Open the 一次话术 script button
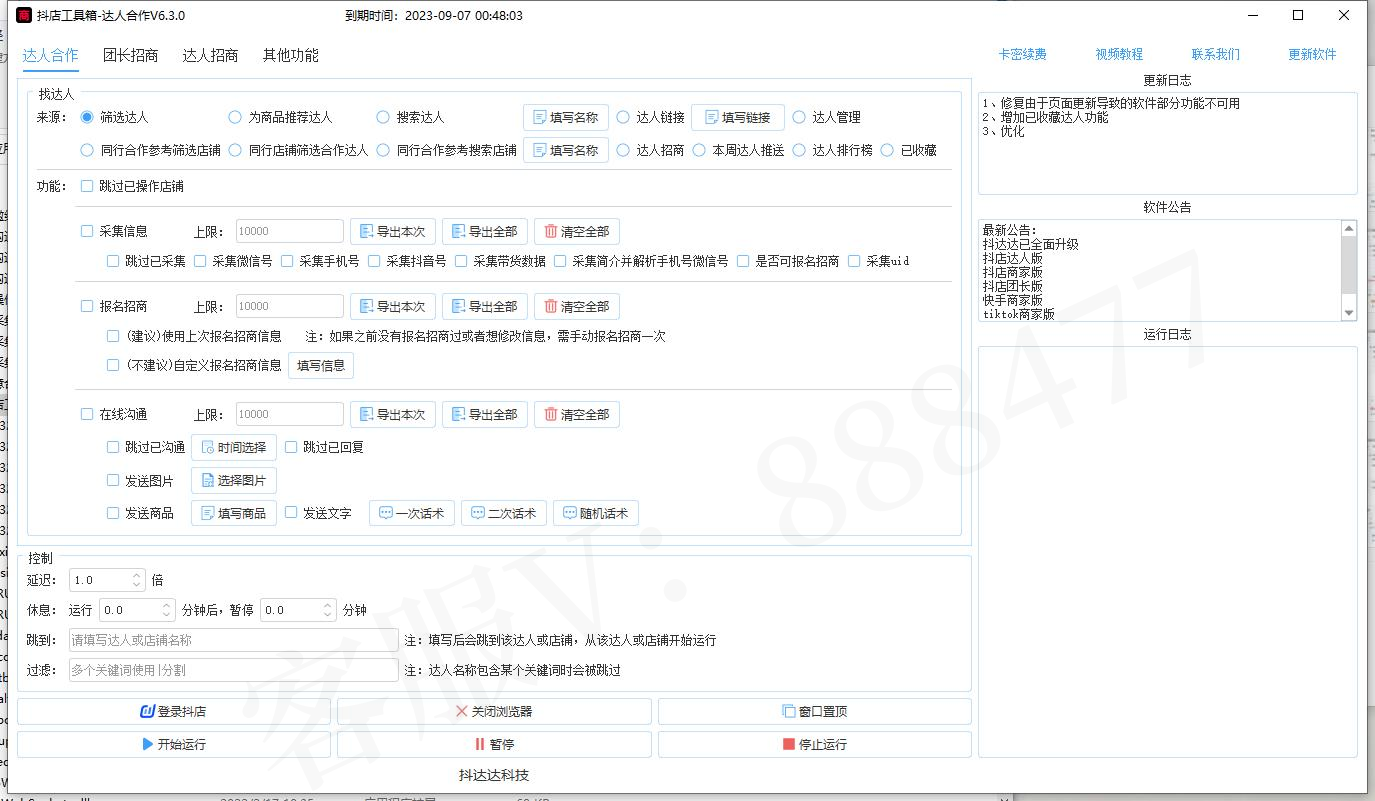The image size is (1375, 801). coord(413,513)
